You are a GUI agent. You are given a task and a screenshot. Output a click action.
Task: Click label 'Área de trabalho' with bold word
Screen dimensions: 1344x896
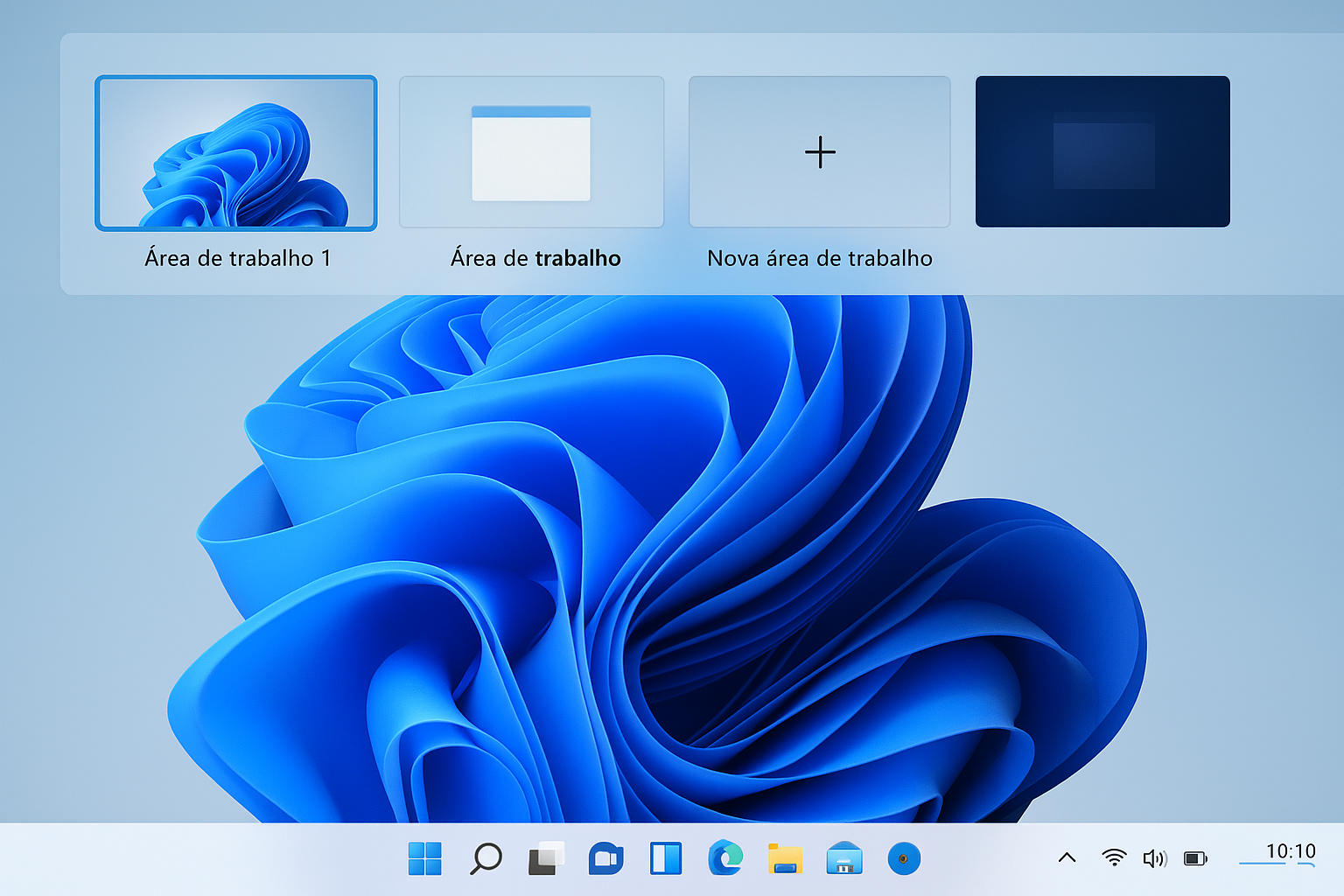(x=535, y=258)
